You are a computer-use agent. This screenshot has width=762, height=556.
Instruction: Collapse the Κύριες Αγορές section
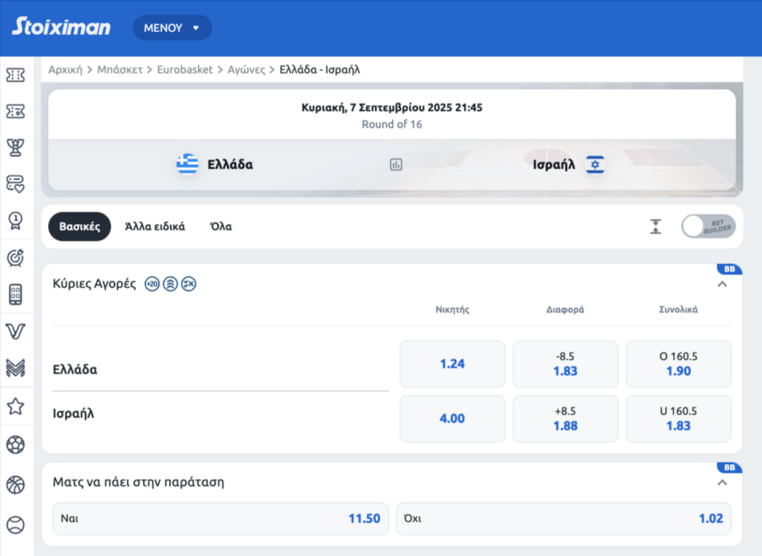tap(722, 284)
